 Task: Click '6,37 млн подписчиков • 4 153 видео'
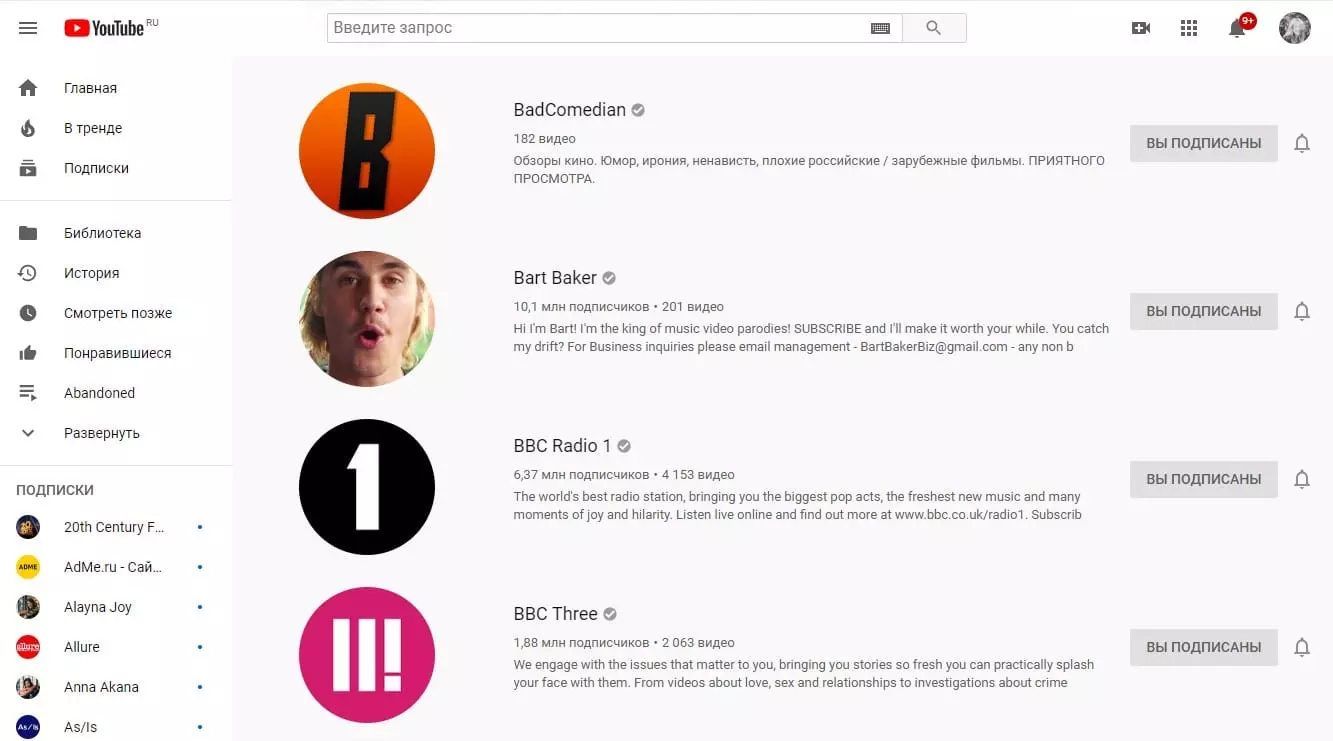[624, 475]
